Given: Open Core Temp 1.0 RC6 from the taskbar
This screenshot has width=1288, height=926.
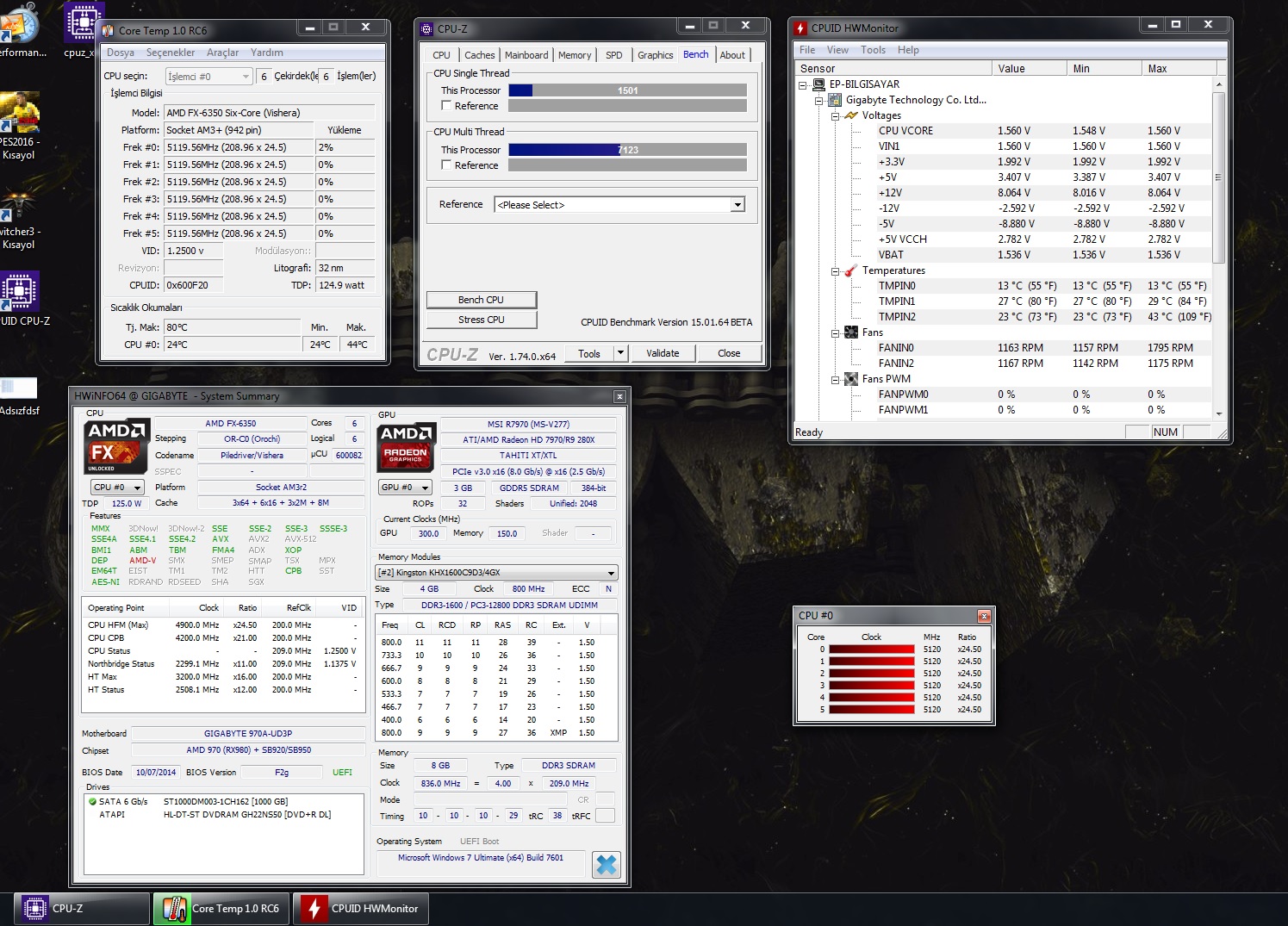Looking at the screenshot, I should tap(222, 909).
